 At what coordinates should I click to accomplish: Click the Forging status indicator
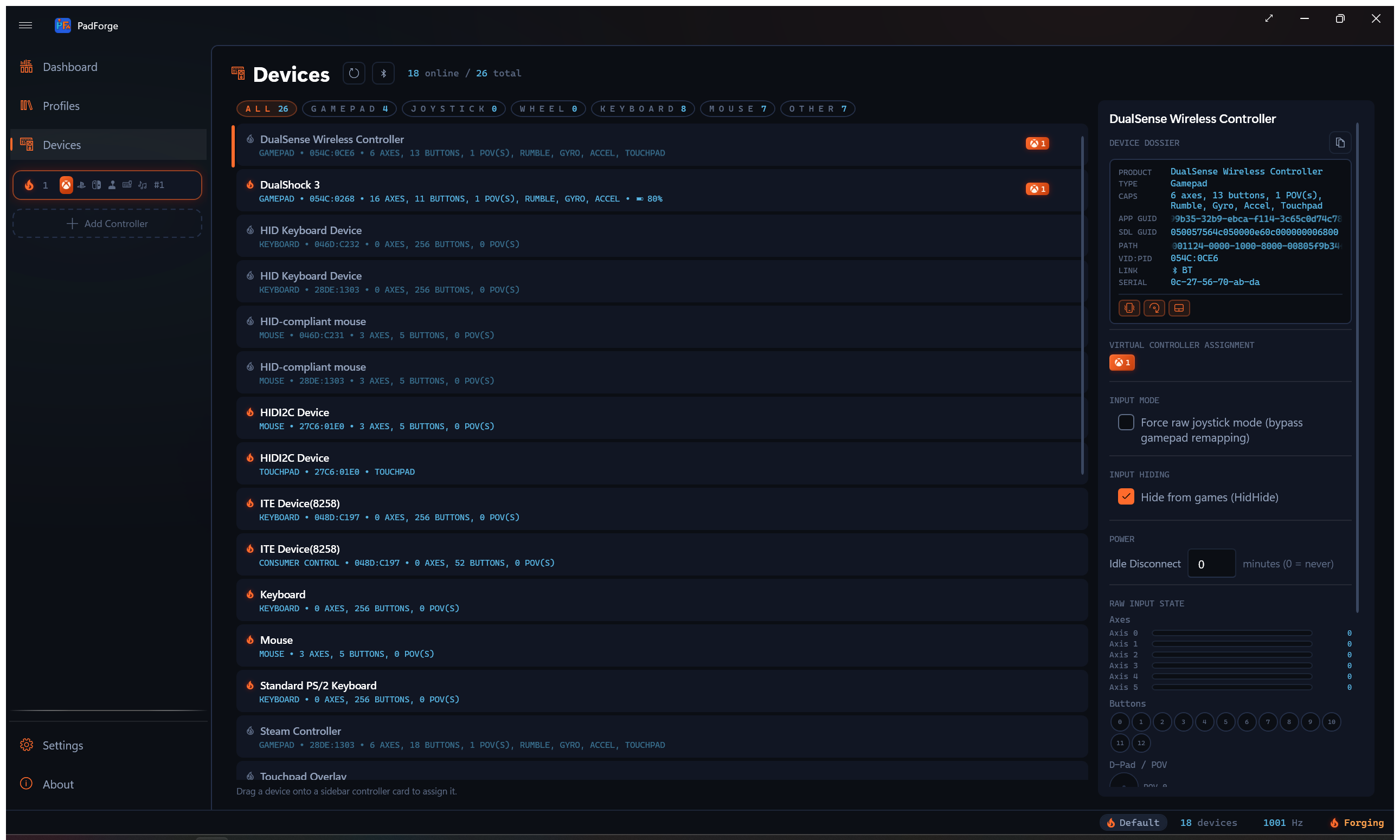pyautogui.click(x=1357, y=823)
